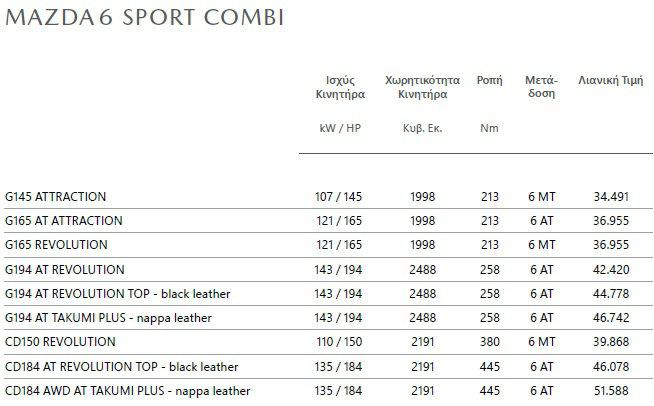Select the 51.588 price value
The height and width of the screenshot is (406, 654).
point(611,391)
